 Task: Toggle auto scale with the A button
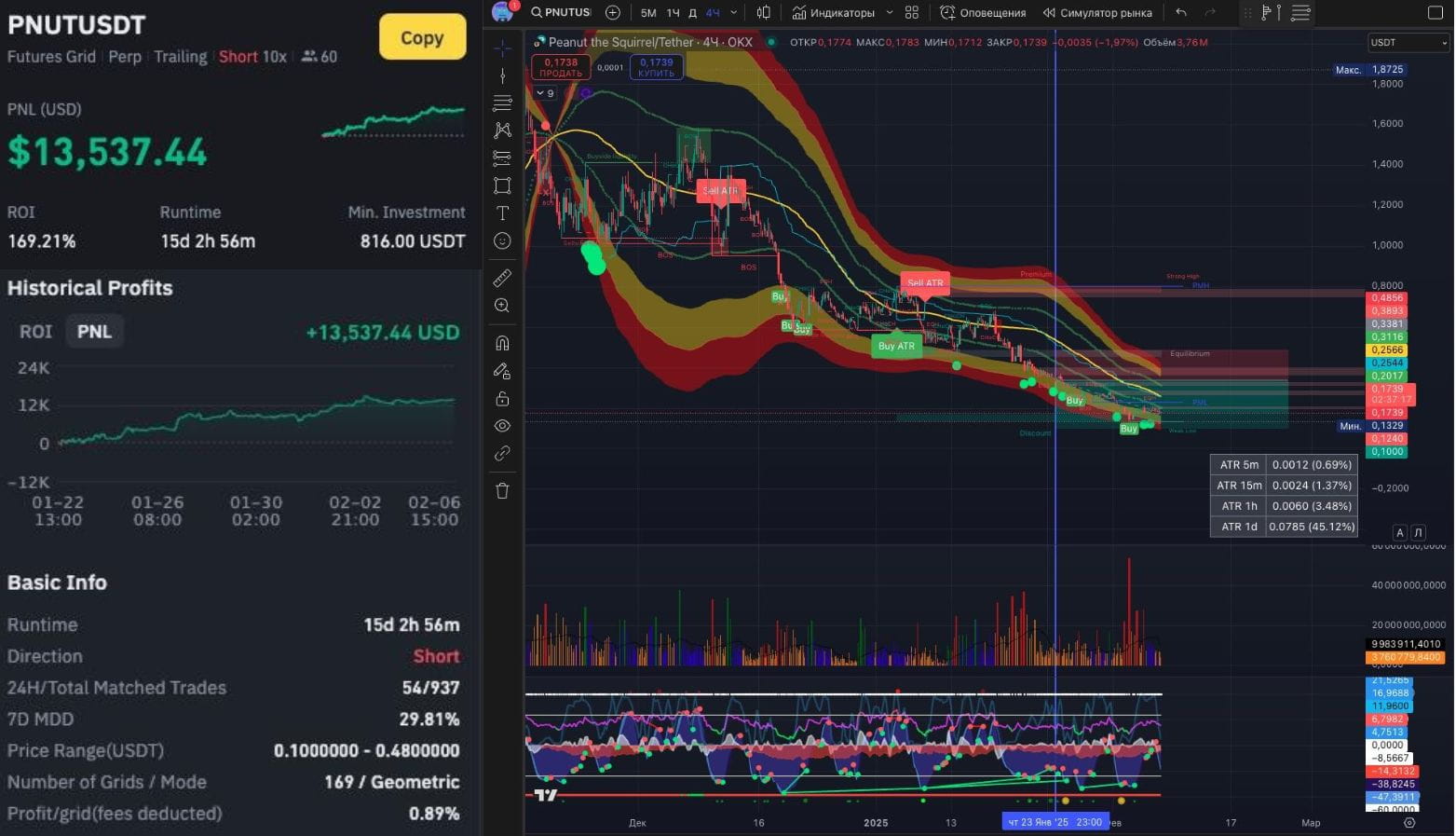[x=1399, y=532]
